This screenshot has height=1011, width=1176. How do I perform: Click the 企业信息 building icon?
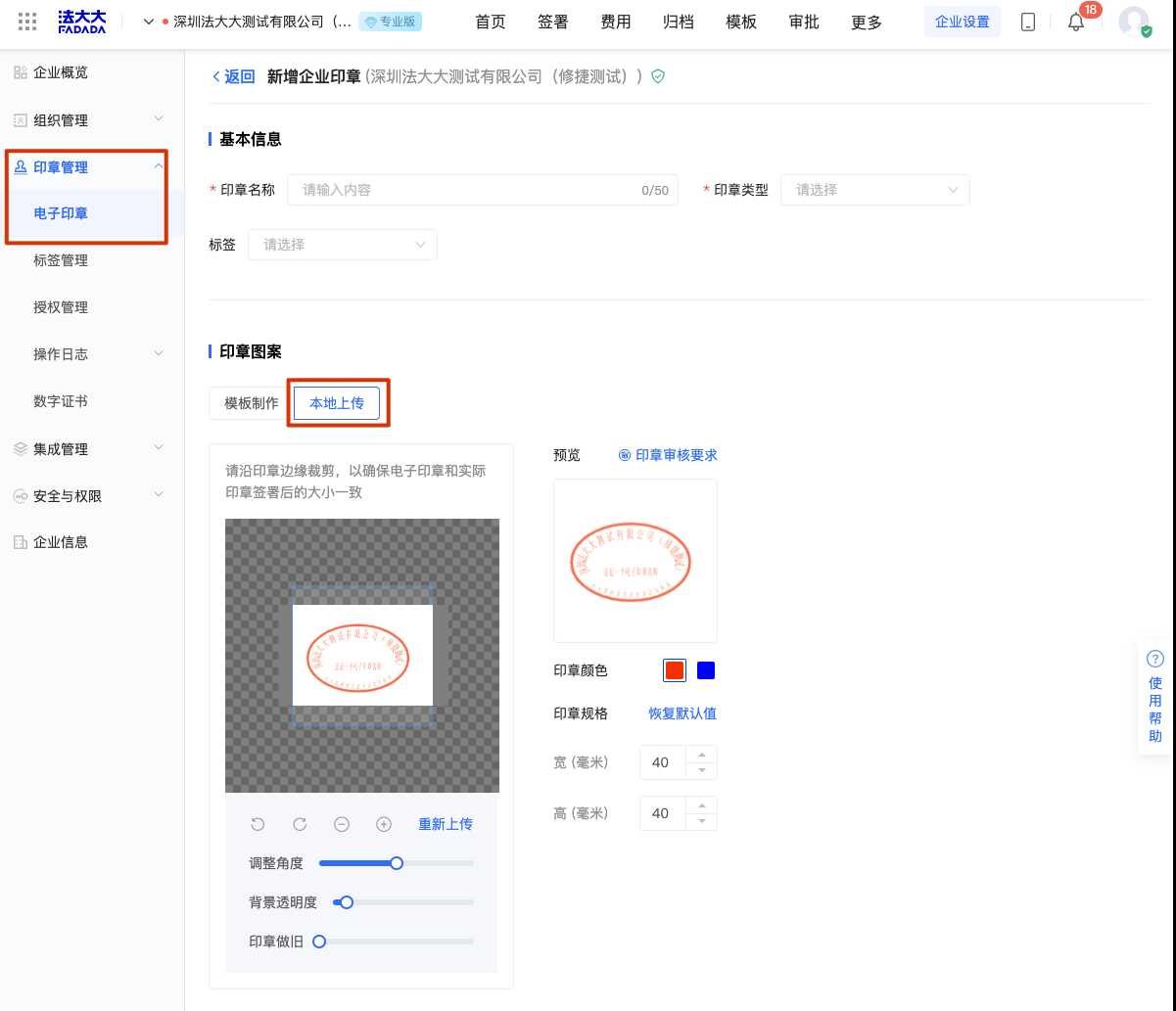21,542
